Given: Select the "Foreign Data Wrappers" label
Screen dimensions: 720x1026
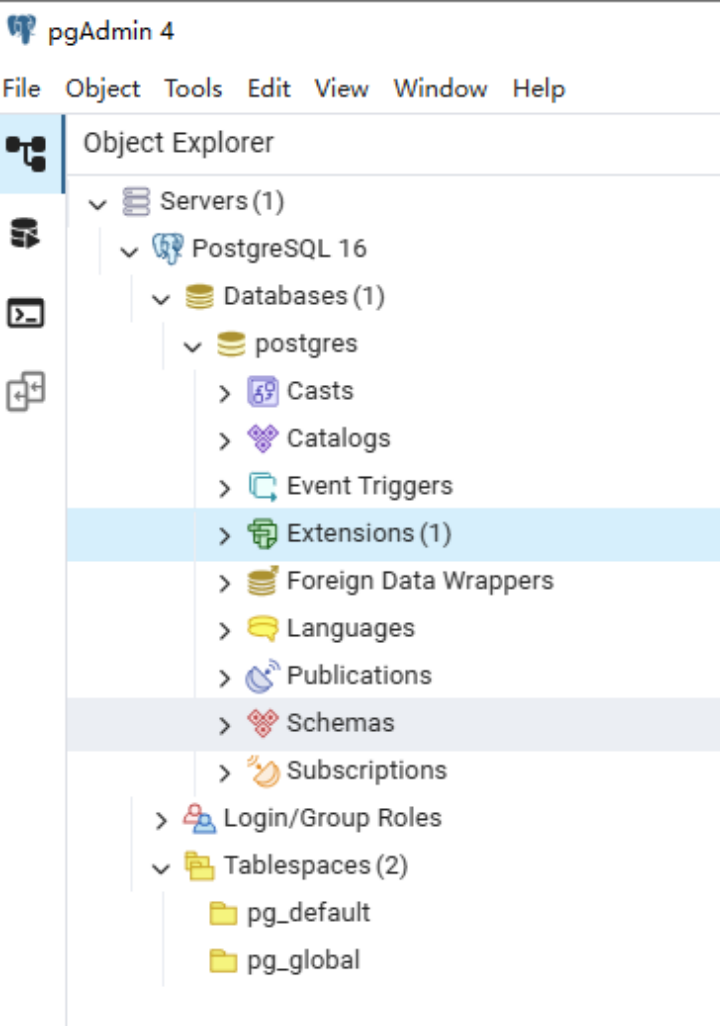Looking at the screenshot, I should coord(420,582).
